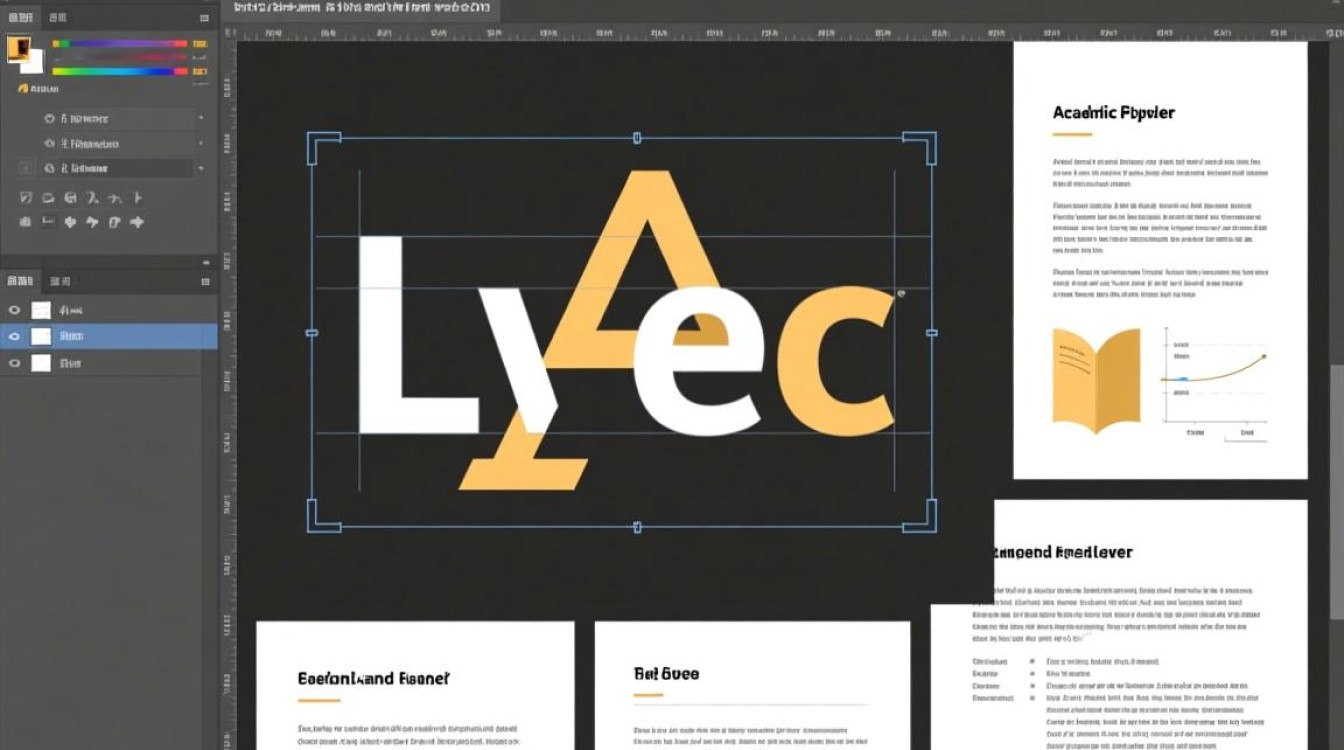Adjust the top rainbow color slider
Image resolution: width=1344 pixels, height=750 pixels.
pos(120,44)
